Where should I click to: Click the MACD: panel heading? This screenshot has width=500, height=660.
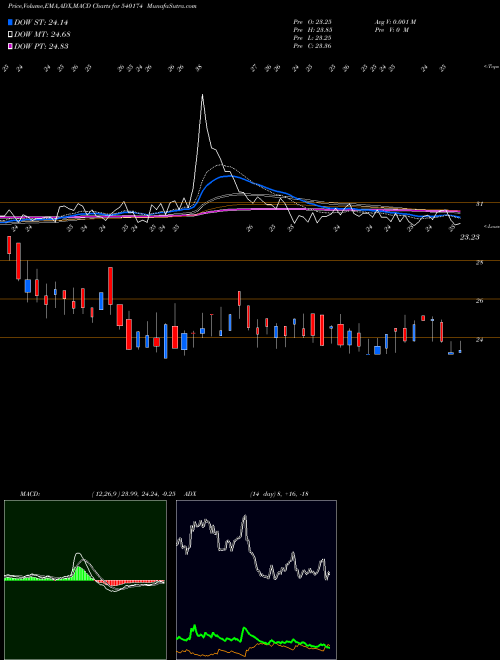click(x=29, y=494)
